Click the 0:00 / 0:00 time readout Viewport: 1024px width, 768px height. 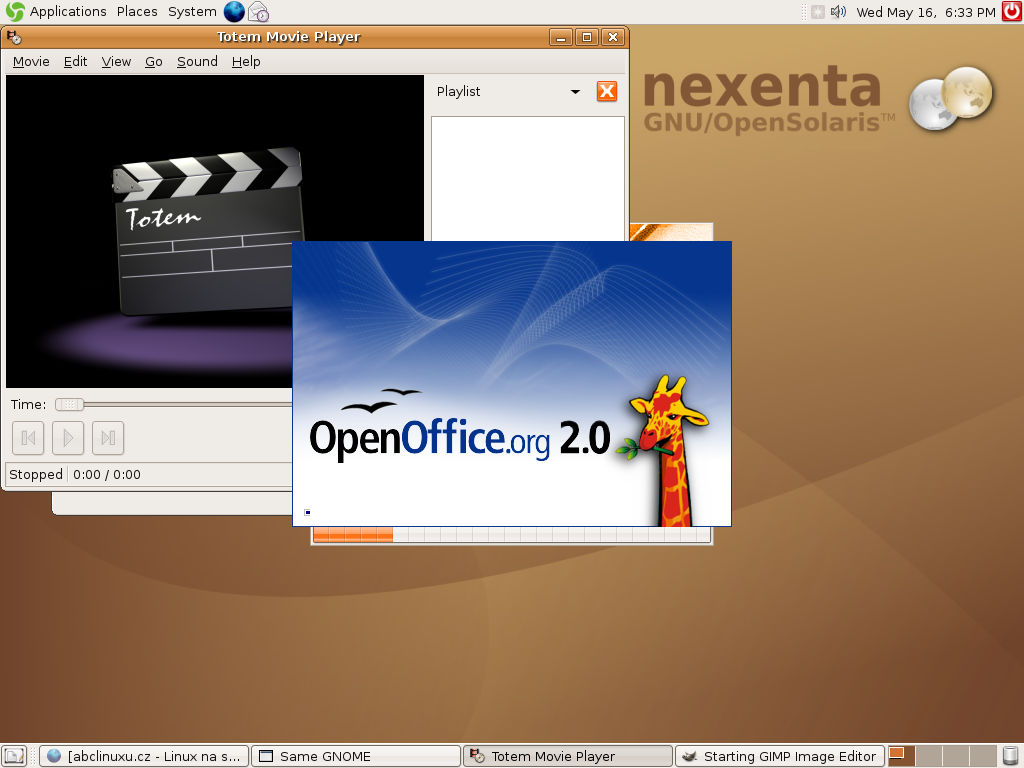pos(106,475)
